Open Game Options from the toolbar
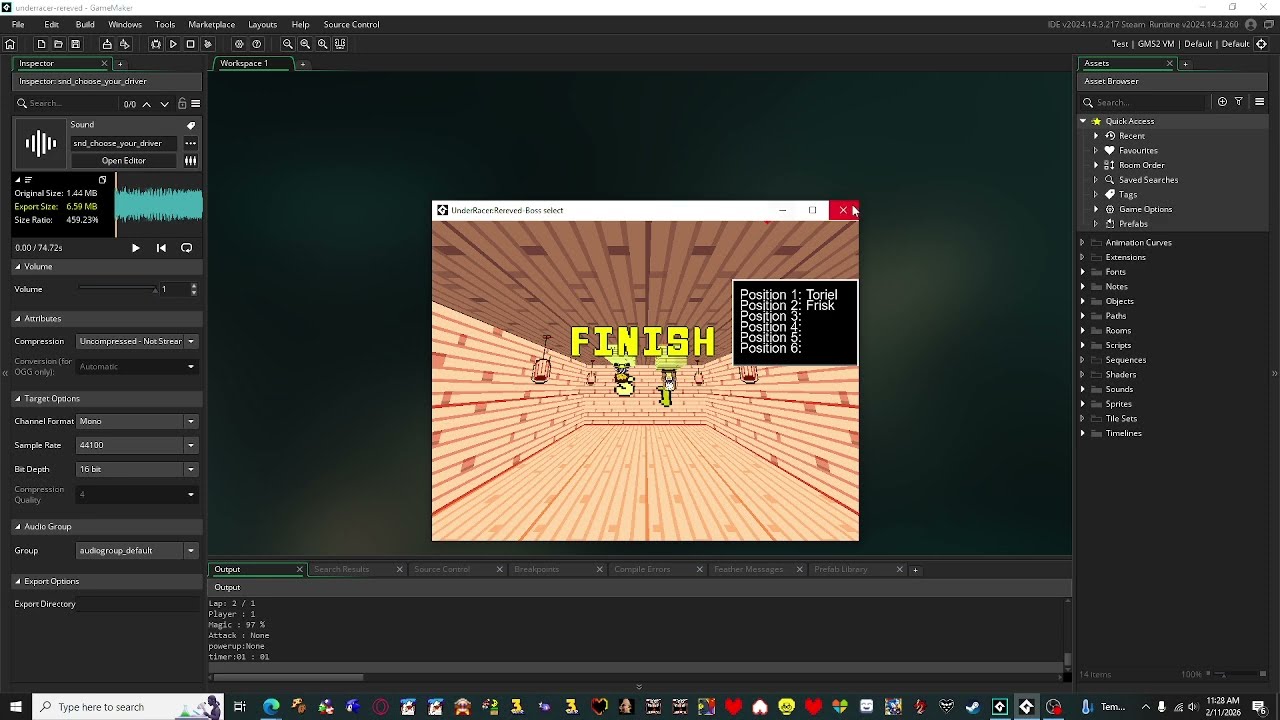1280x720 pixels. pyautogui.click(x=239, y=44)
